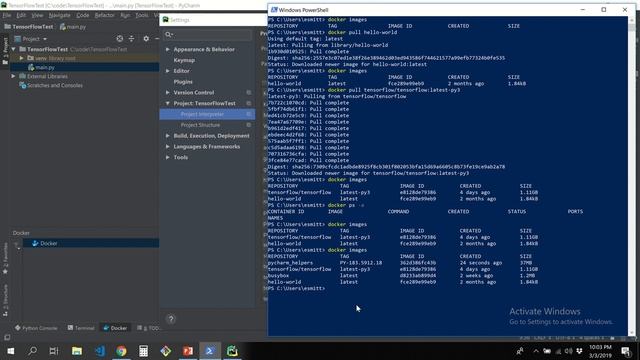
Task: Click busybox row in PowerShell output
Action: coord(402,276)
